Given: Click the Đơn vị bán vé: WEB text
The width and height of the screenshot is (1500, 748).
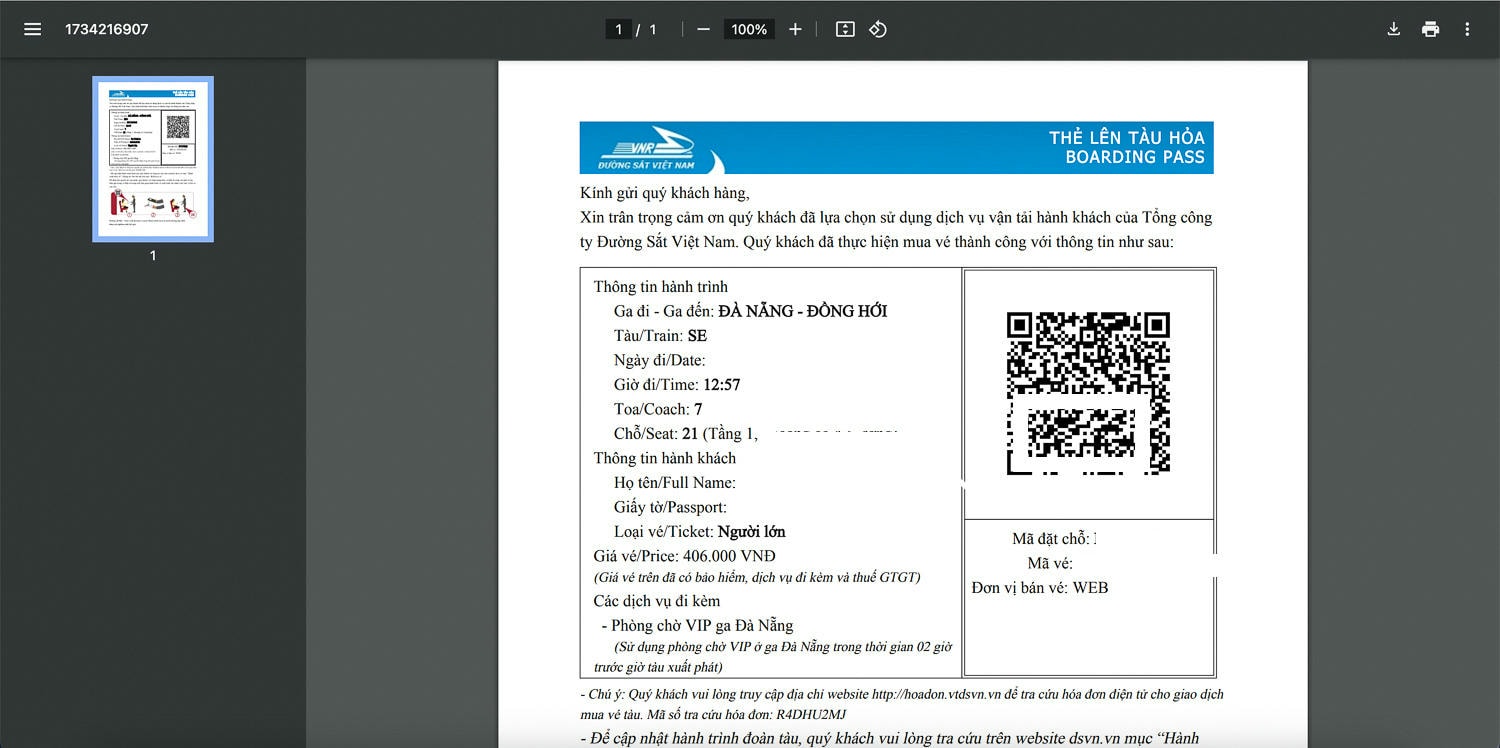Looking at the screenshot, I should coord(1040,587).
